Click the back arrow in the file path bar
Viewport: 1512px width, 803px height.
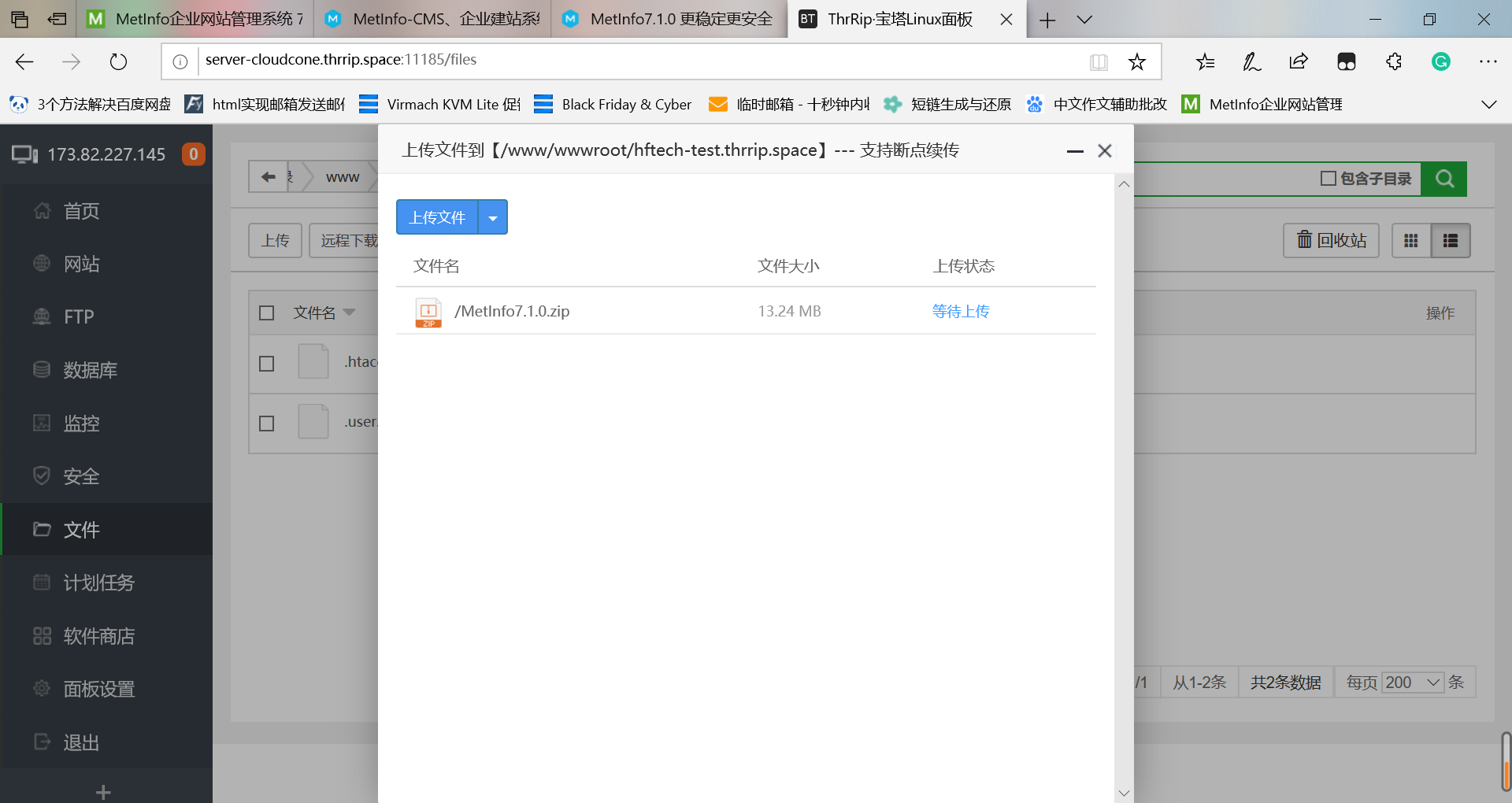click(269, 176)
